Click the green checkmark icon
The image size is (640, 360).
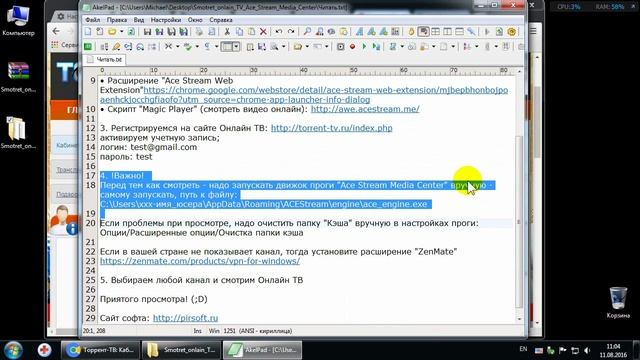coord(188,47)
